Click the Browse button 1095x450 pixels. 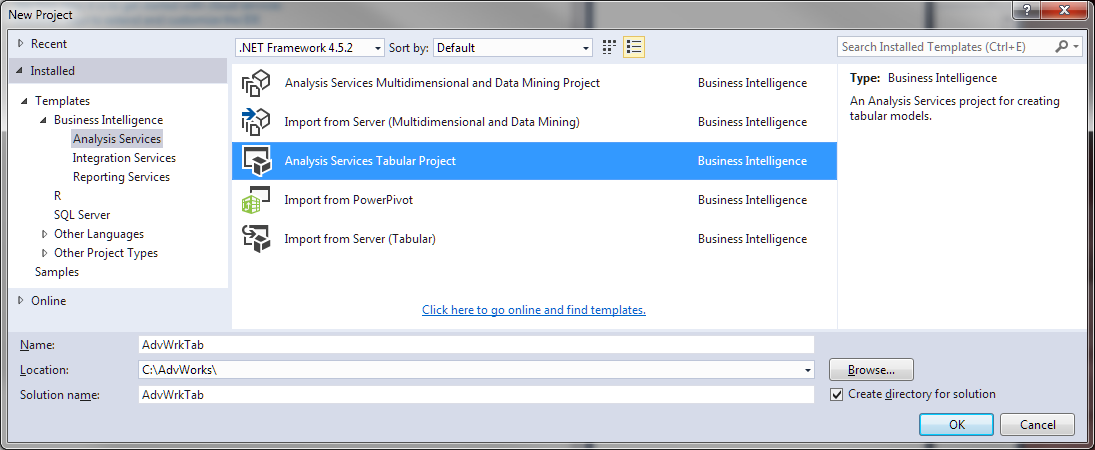pyautogui.click(x=870, y=370)
